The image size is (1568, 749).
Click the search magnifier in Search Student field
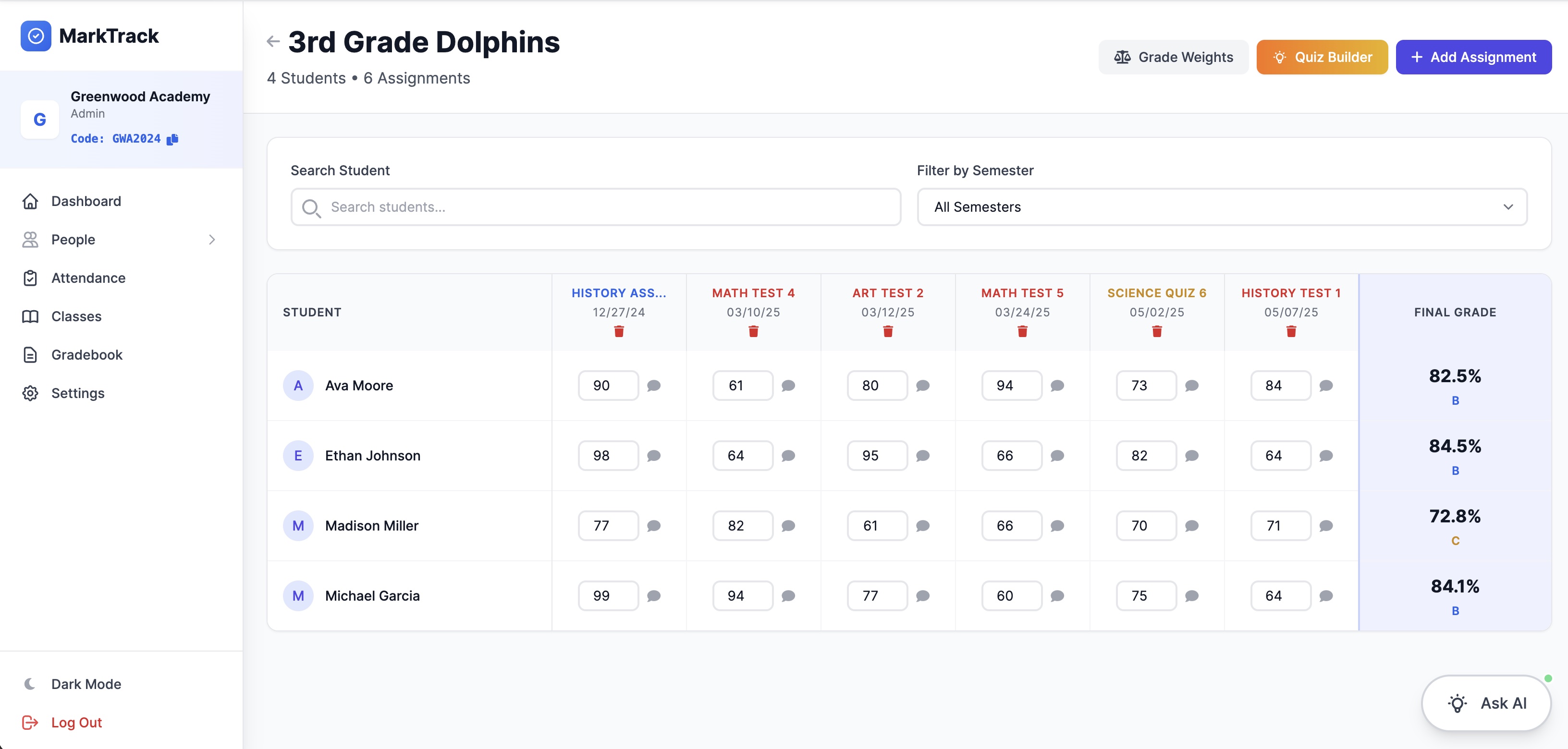click(x=312, y=207)
